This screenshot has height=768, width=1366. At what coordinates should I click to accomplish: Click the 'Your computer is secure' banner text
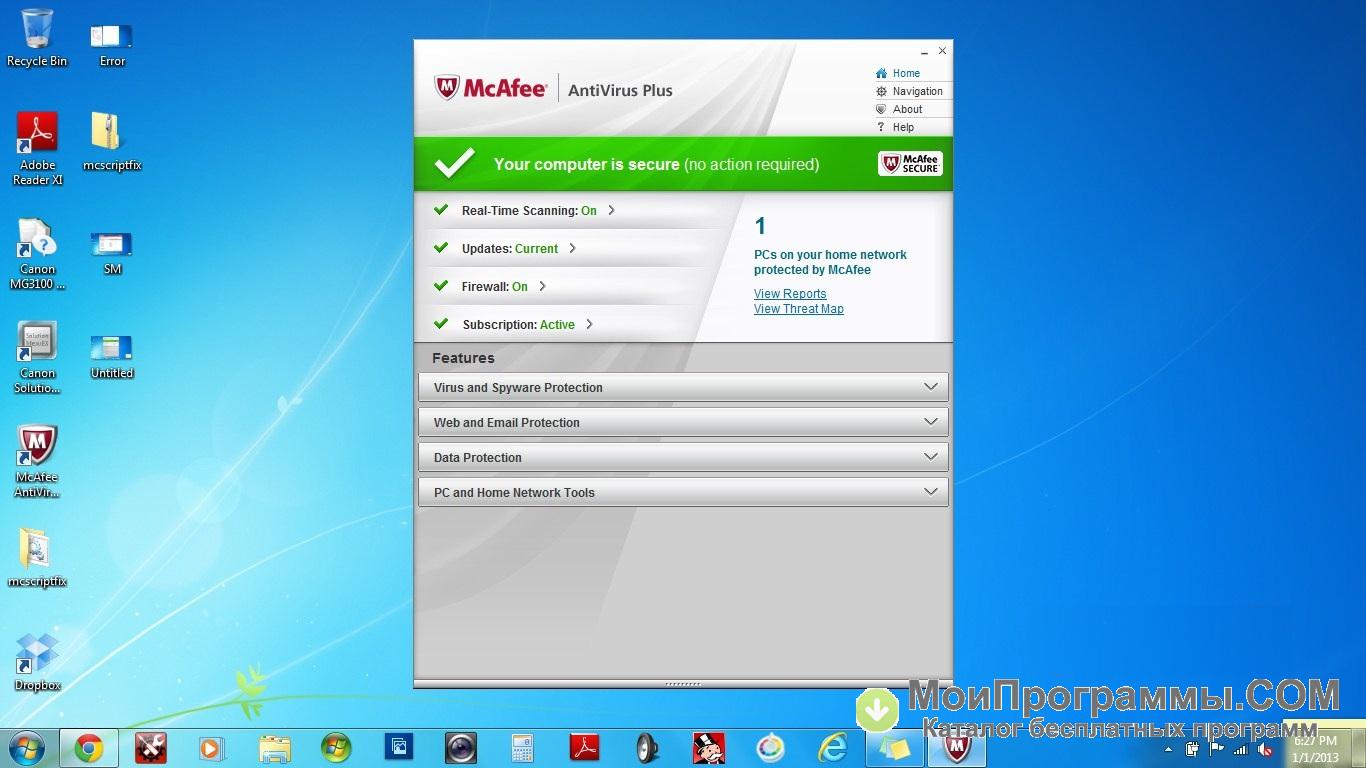[x=656, y=164]
